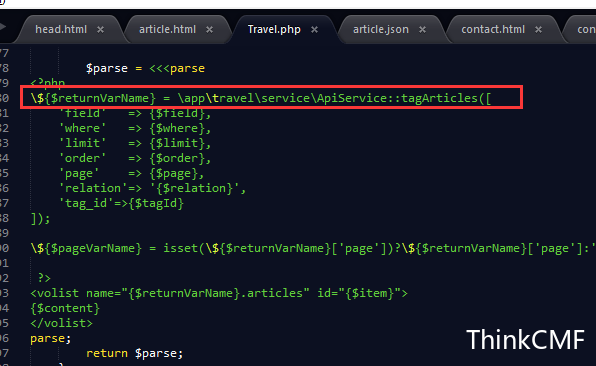
Task: Click the highlighted ApiService::tagArticles line
Action: [x=261, y=98]
